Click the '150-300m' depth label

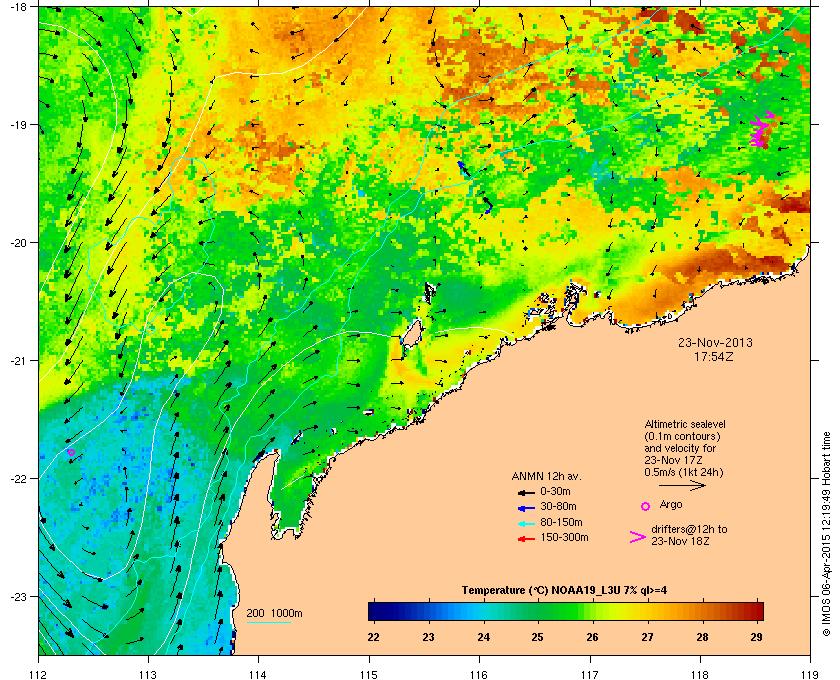click(564, 537)
